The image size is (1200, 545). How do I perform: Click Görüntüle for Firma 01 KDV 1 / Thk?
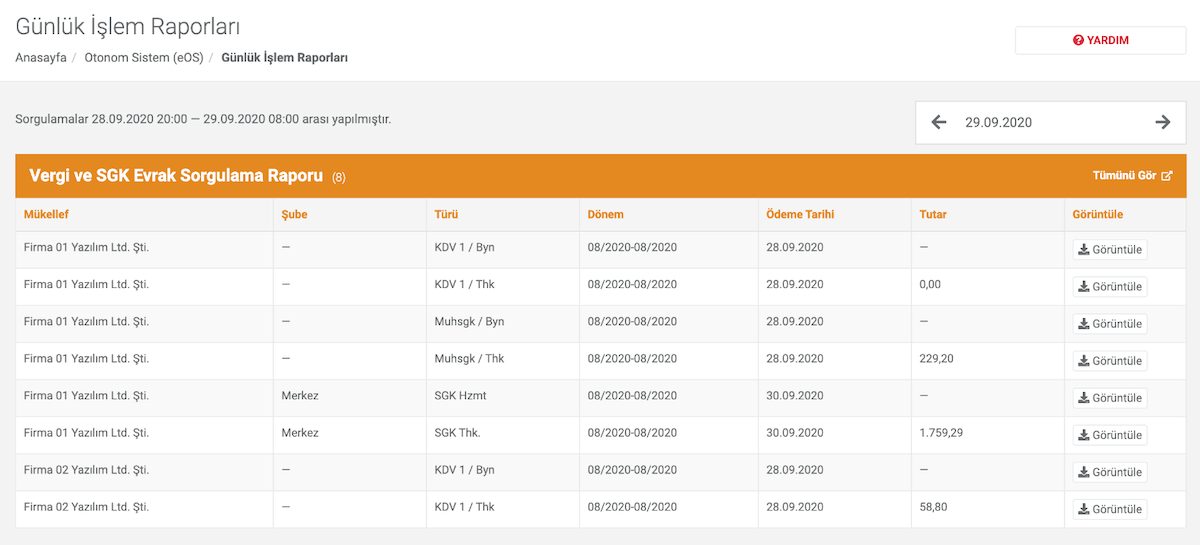click(x=1110, y=287)
